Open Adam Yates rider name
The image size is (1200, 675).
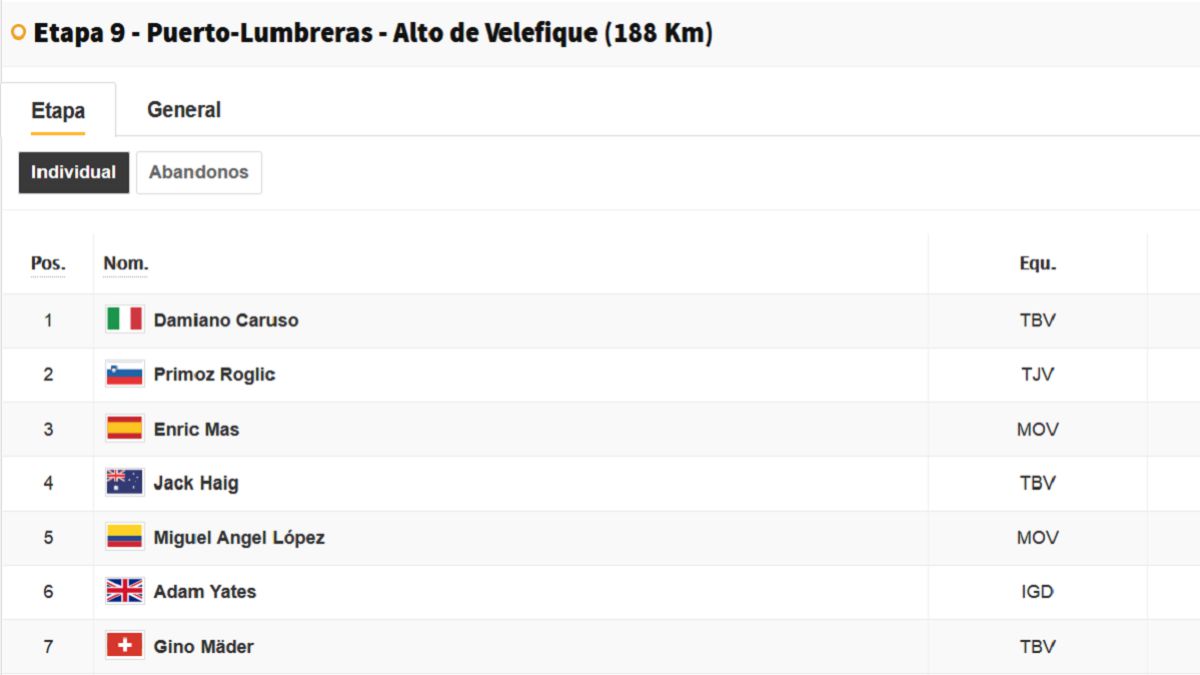pos(205,592)
